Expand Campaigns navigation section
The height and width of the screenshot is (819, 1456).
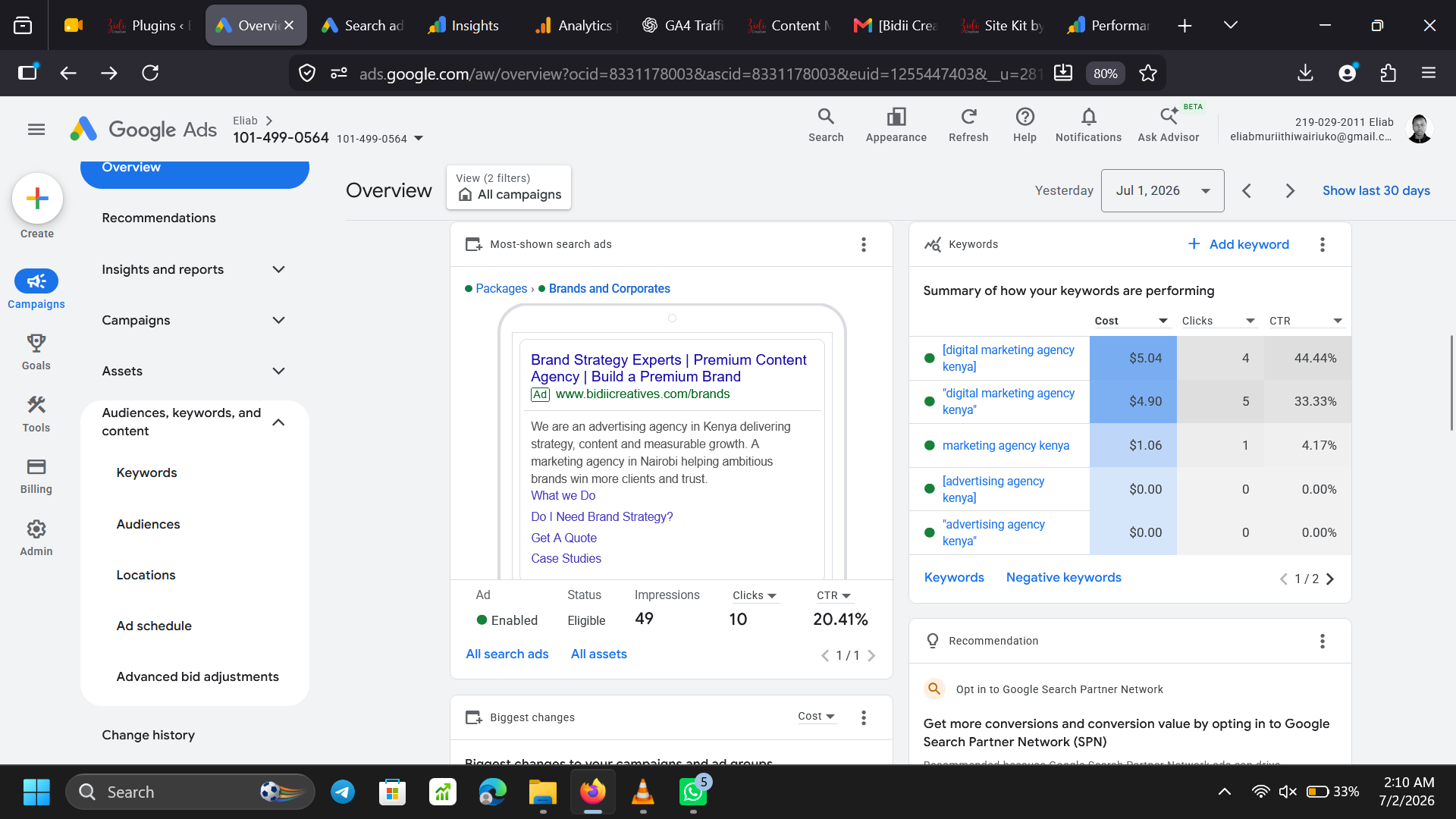tap(278, 320)
